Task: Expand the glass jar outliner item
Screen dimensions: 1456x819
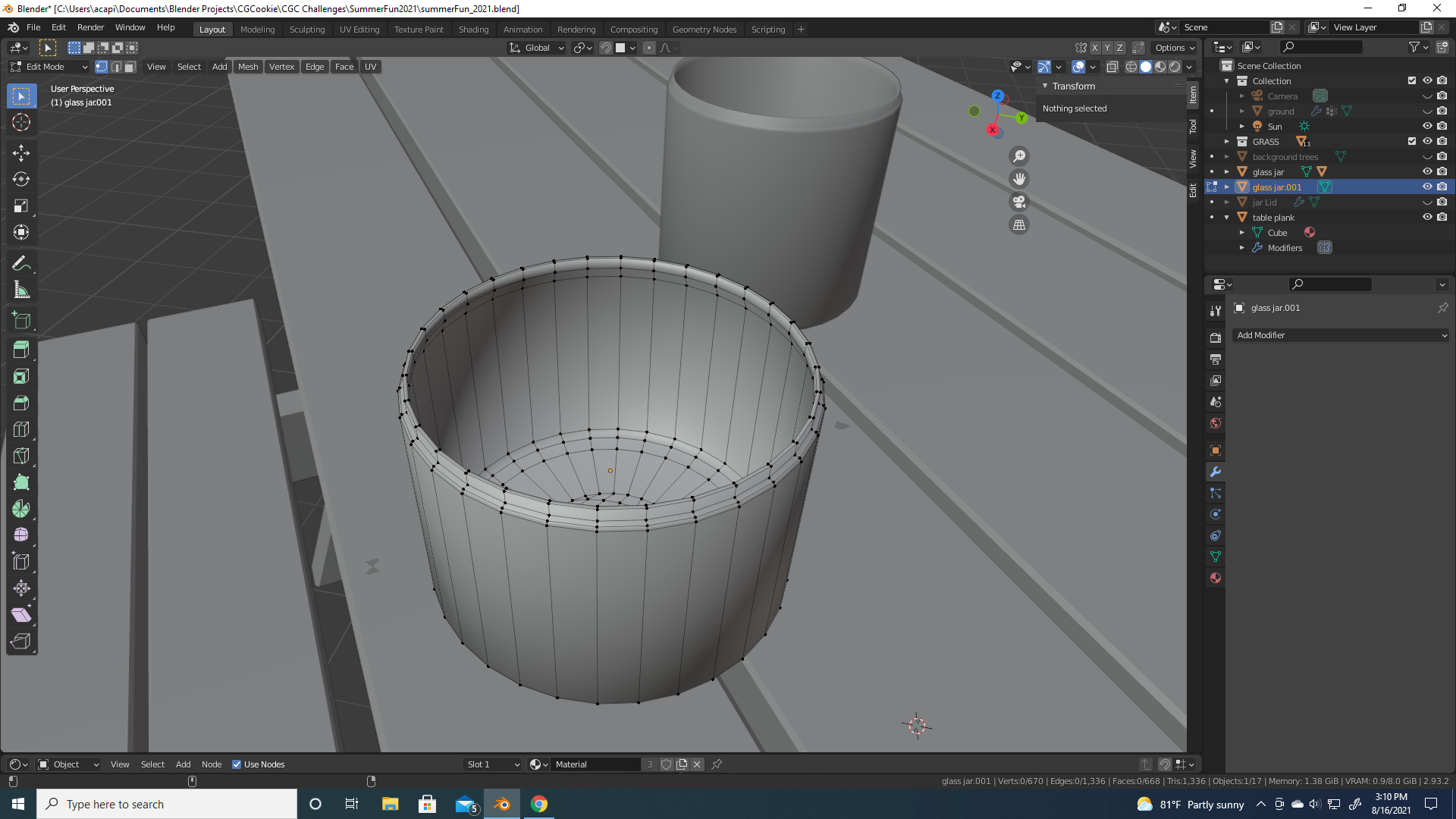Action: [x=1227, y=172]
